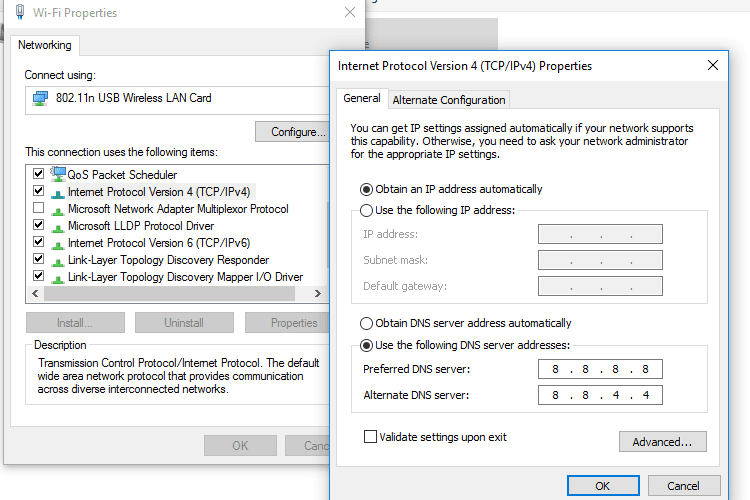Select the Link-Layer Topology Discovery Responder icon
This screenshot has height=500, width=750.
click(58, 262)
